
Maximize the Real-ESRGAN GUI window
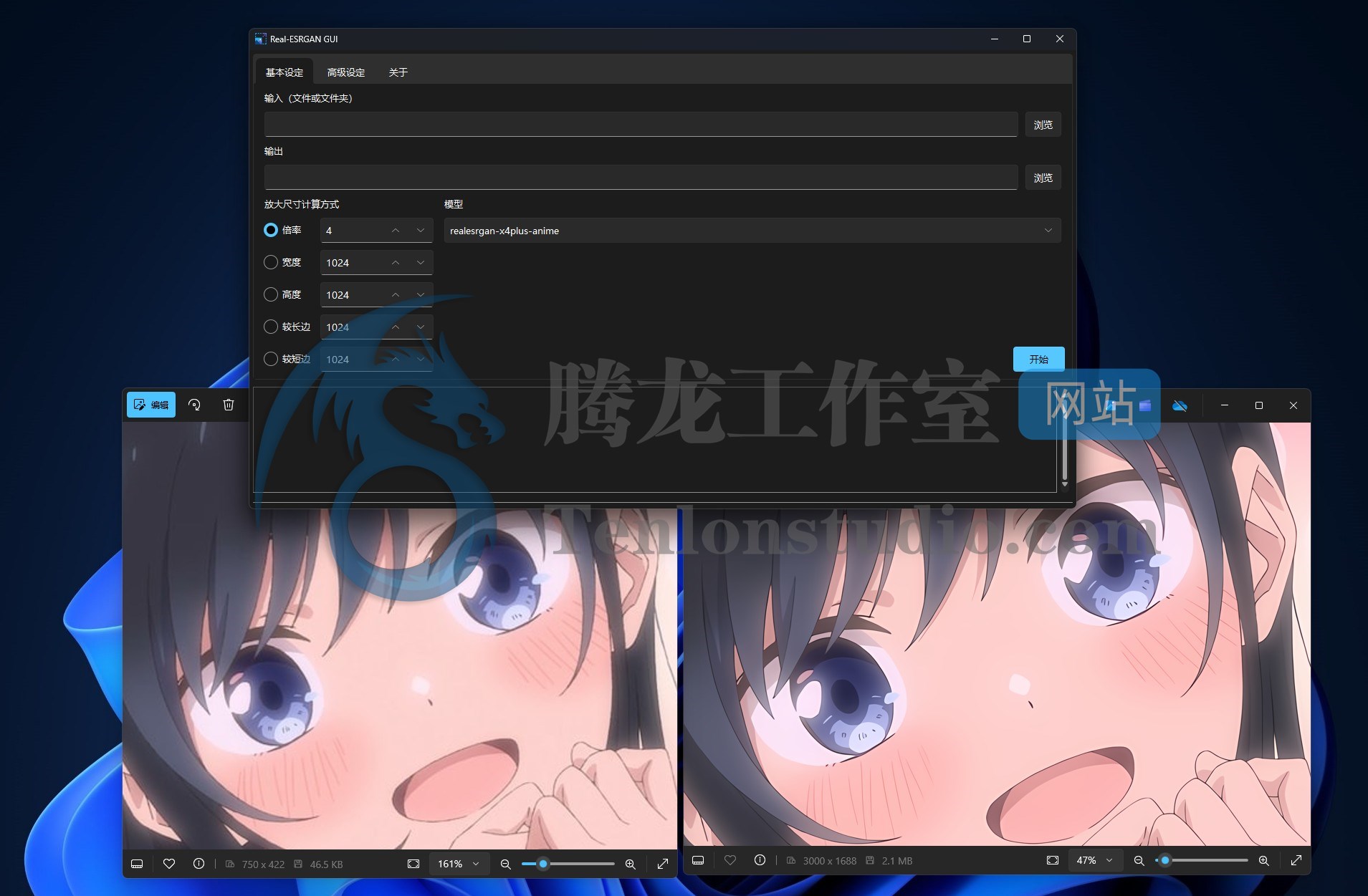1027,39
